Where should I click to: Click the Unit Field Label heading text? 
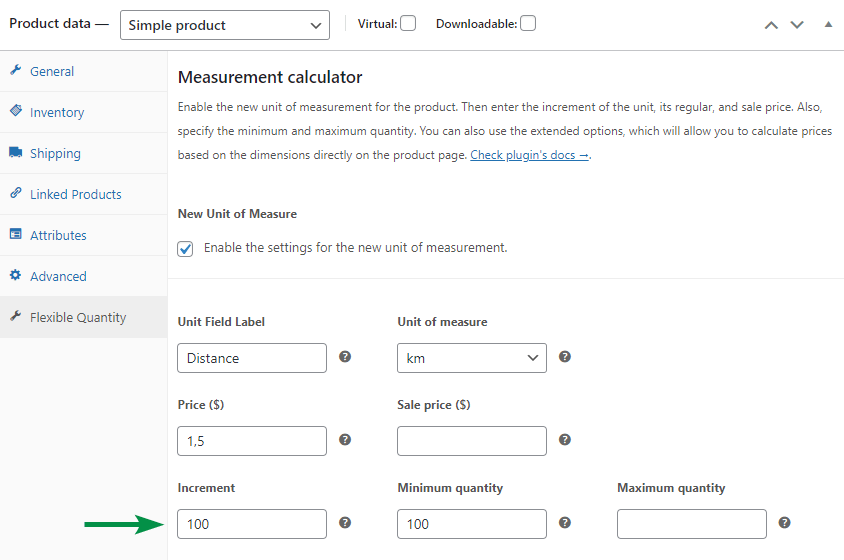point(221,322)
